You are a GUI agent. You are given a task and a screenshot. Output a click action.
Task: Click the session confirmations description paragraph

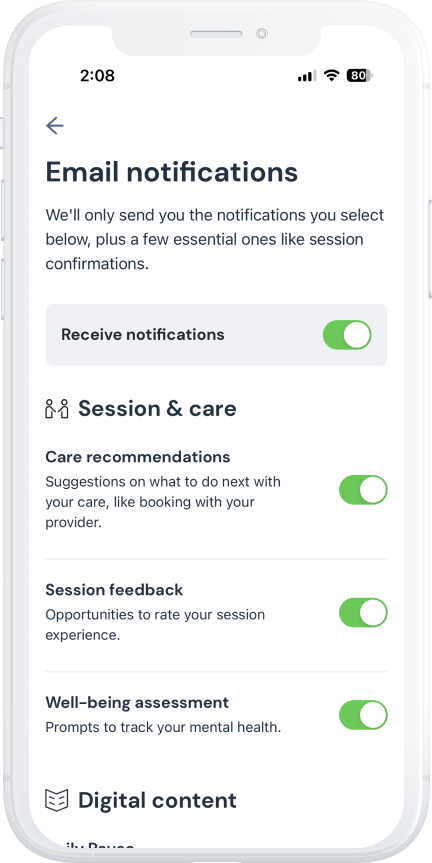pos(215,239)
